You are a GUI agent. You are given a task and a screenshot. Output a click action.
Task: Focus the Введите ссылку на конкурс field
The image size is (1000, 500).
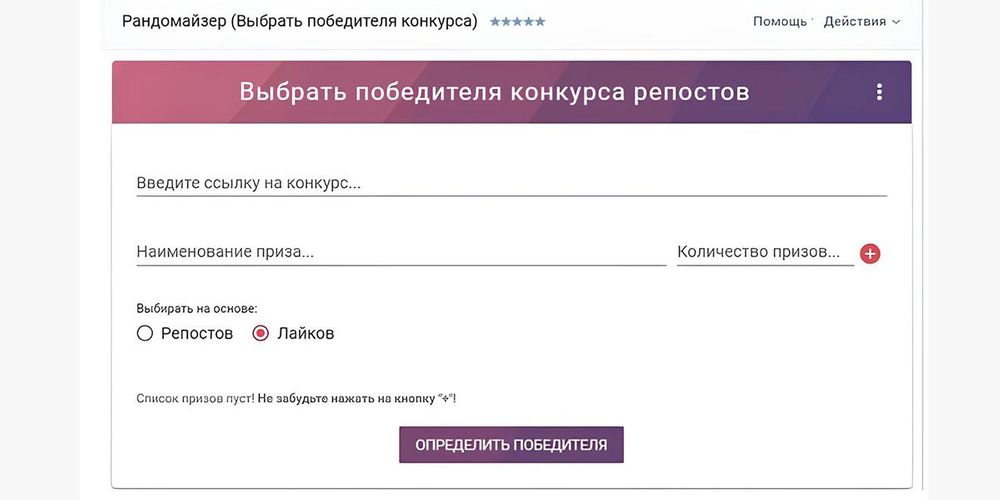click(510, 184)
